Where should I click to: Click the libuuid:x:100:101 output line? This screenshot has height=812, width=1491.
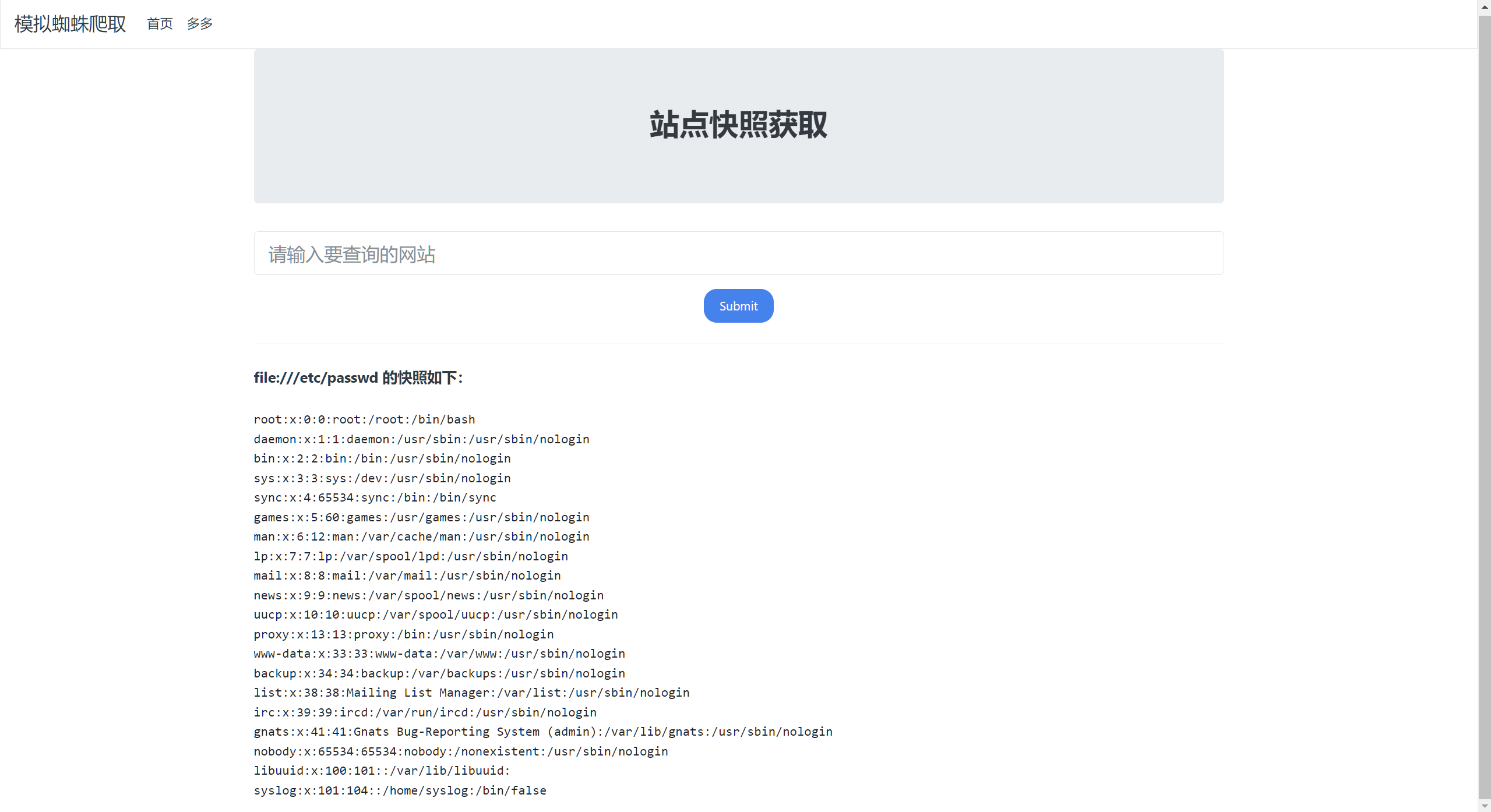(382, 771)
